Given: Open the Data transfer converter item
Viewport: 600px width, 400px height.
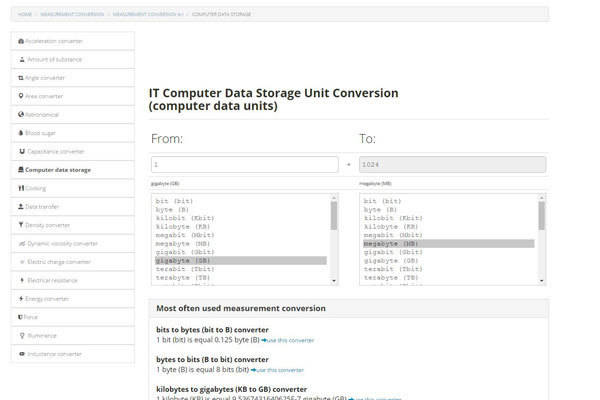Looking at the screenshot, I should click(42, 206).
